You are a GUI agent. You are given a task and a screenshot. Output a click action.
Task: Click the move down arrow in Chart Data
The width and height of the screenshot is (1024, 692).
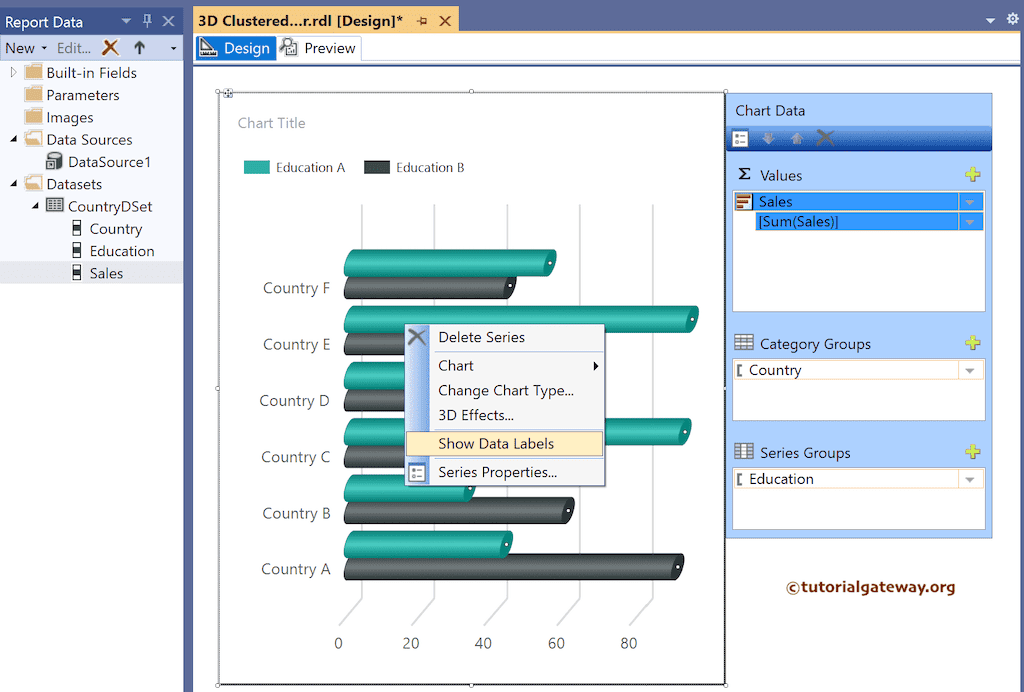(x=768, y=138)
